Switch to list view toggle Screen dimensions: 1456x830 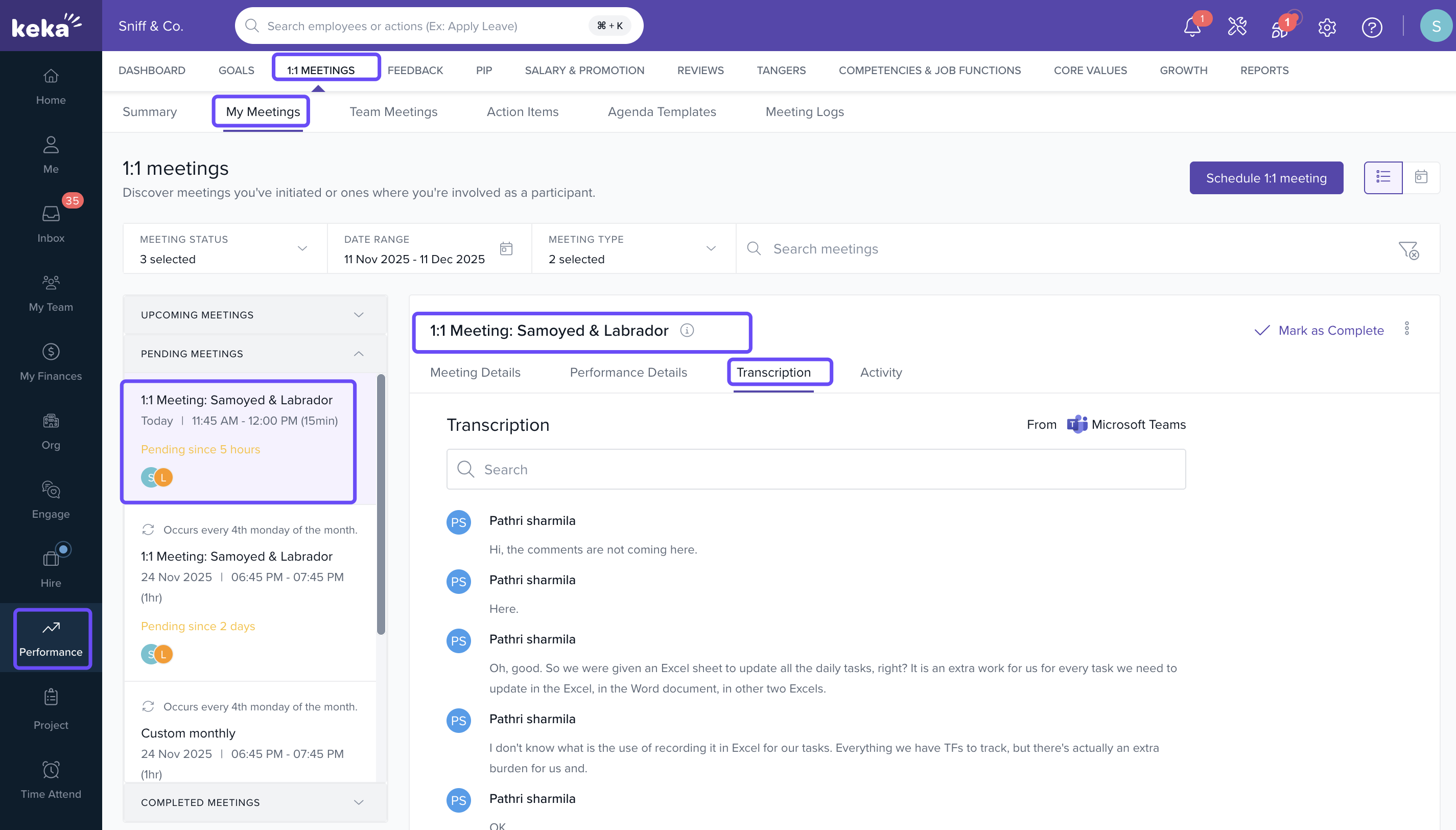point(1383,177)
